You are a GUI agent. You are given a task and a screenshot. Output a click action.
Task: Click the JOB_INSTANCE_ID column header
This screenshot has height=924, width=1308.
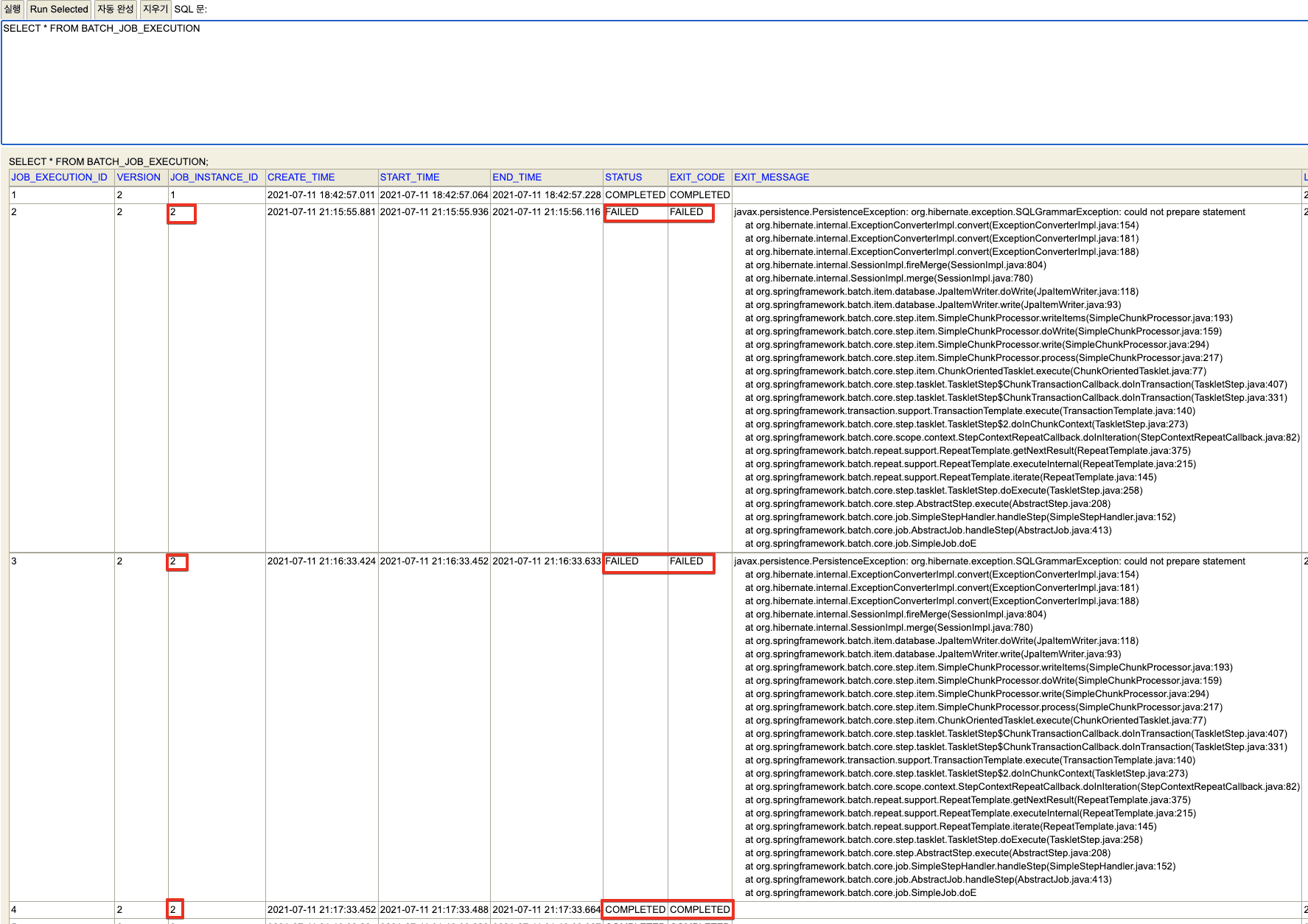[214, 178]
